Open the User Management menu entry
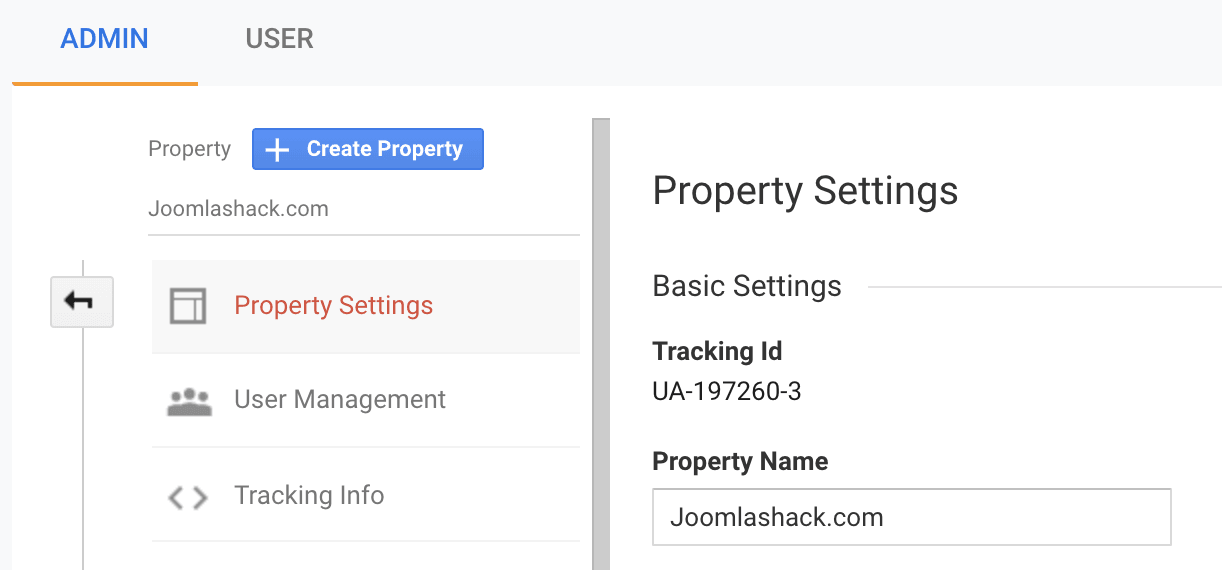This screenshot has width=1222, height=570. coord(366,400)
